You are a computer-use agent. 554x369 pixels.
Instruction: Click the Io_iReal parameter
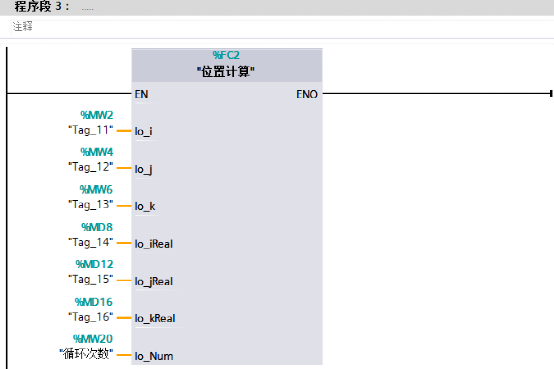154,244
